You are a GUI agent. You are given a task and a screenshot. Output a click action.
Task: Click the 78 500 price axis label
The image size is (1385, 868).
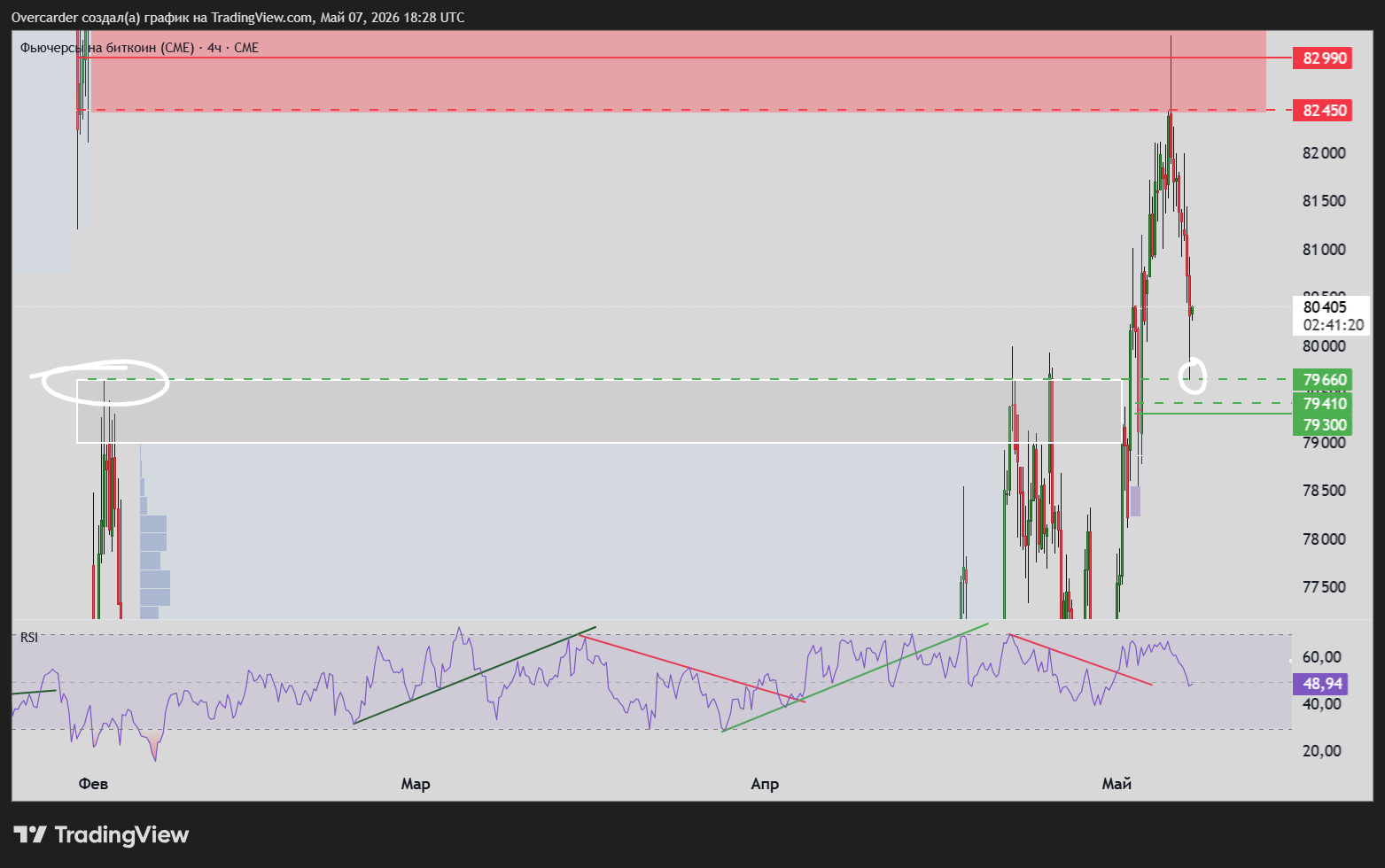point(1324,491)
